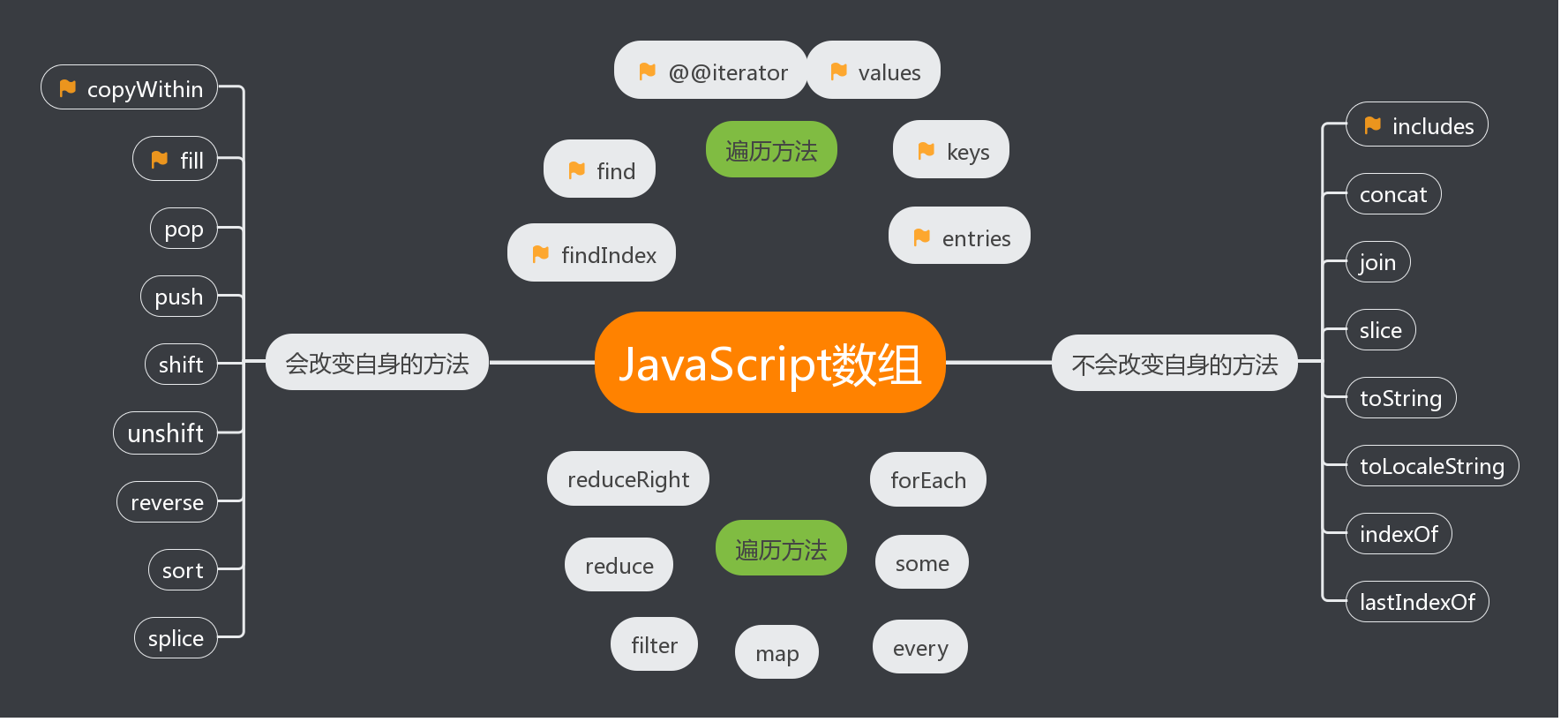This screenshot has height=722, width=1568.
Task: Select the lastIndexOf subtopic
Action: pyautogui.click(x=1416, y=602)
